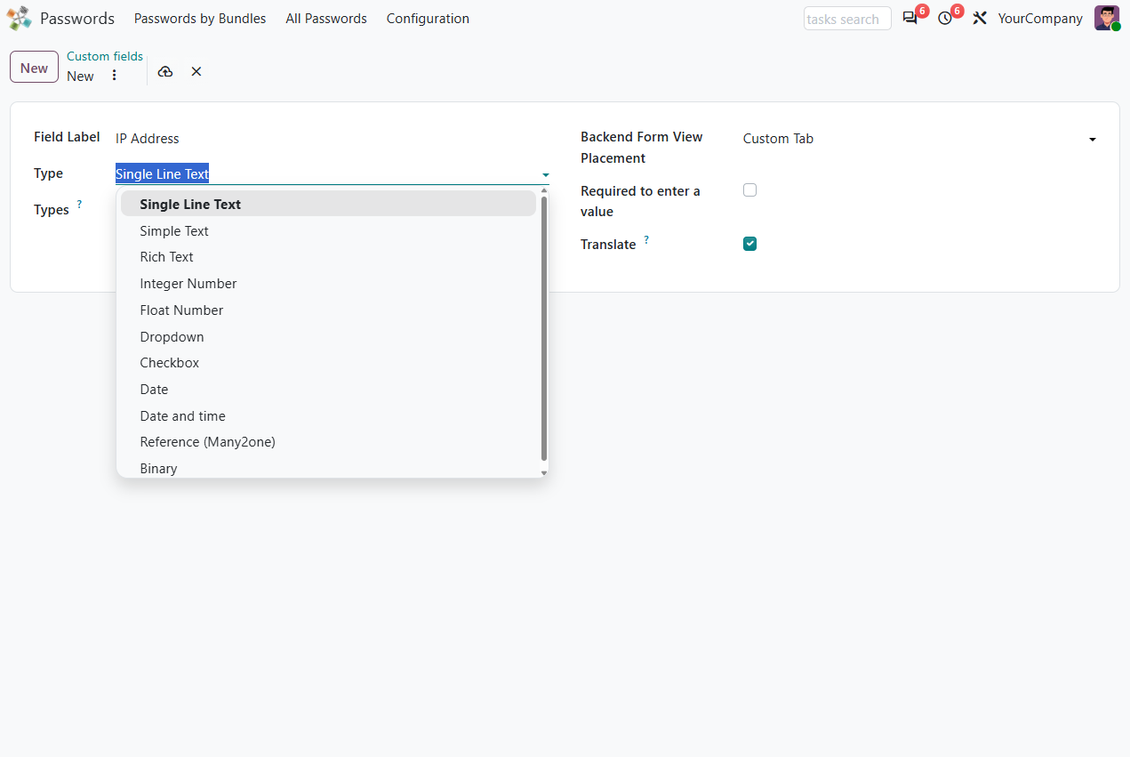Open the activities clock icon
Viewport: 1130px width, 757px height.
coord(945,18)
